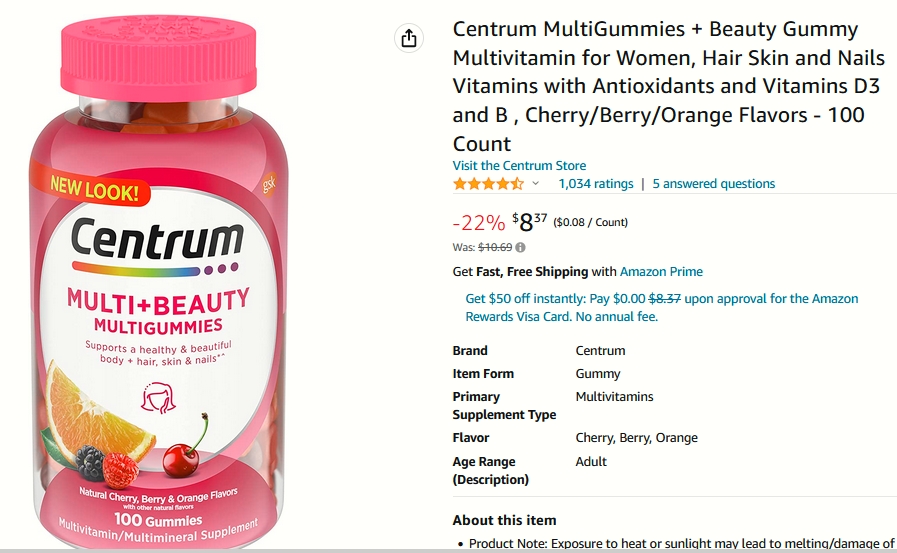897x553 pixels.
Task: Open the 1,034 ratings link
Action: (596, 184)
